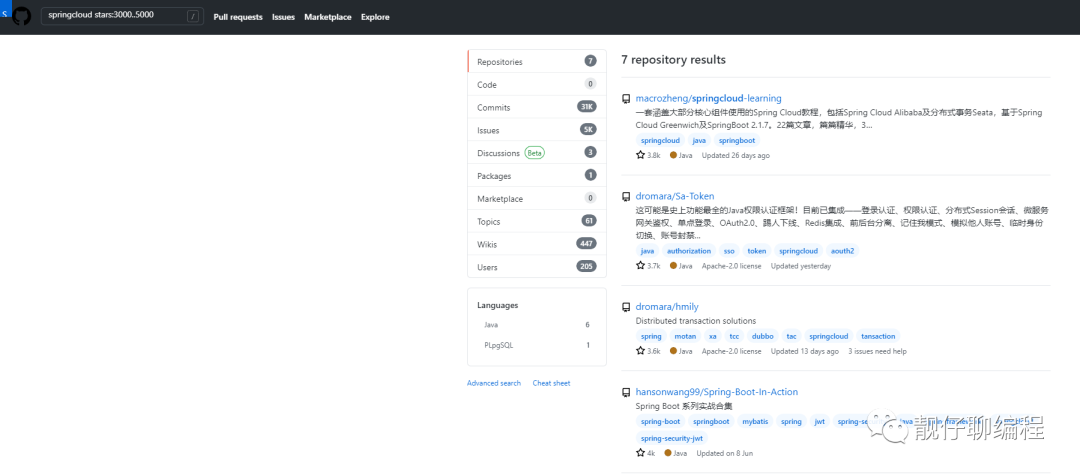Click the tcc topic tag
This screenshot has height=475, width=1080.
(x=734, y=336)
